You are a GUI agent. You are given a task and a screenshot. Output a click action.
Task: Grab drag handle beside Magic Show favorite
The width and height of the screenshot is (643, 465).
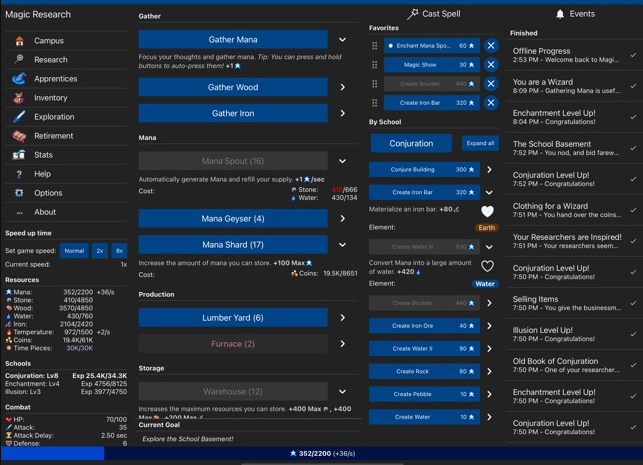pos(374,64)
